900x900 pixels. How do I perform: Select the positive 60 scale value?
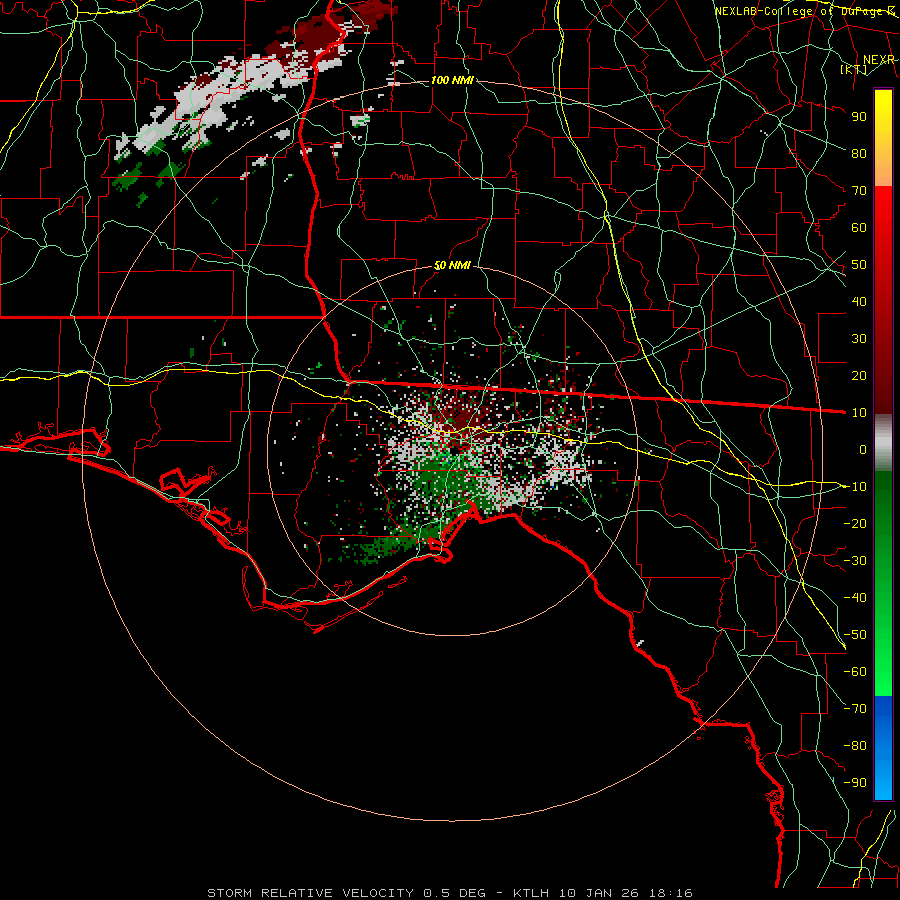859,227
